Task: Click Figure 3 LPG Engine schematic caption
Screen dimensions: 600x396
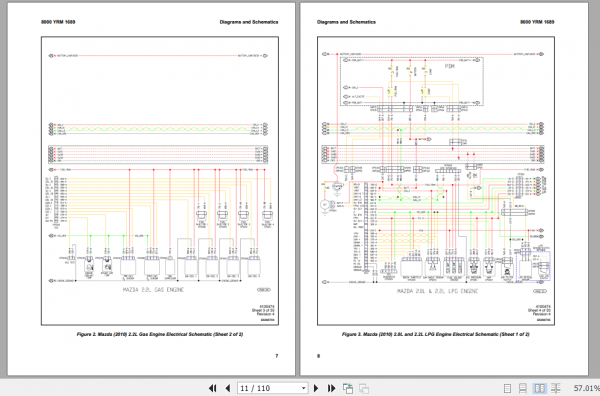Action: [x=435, y=334]
